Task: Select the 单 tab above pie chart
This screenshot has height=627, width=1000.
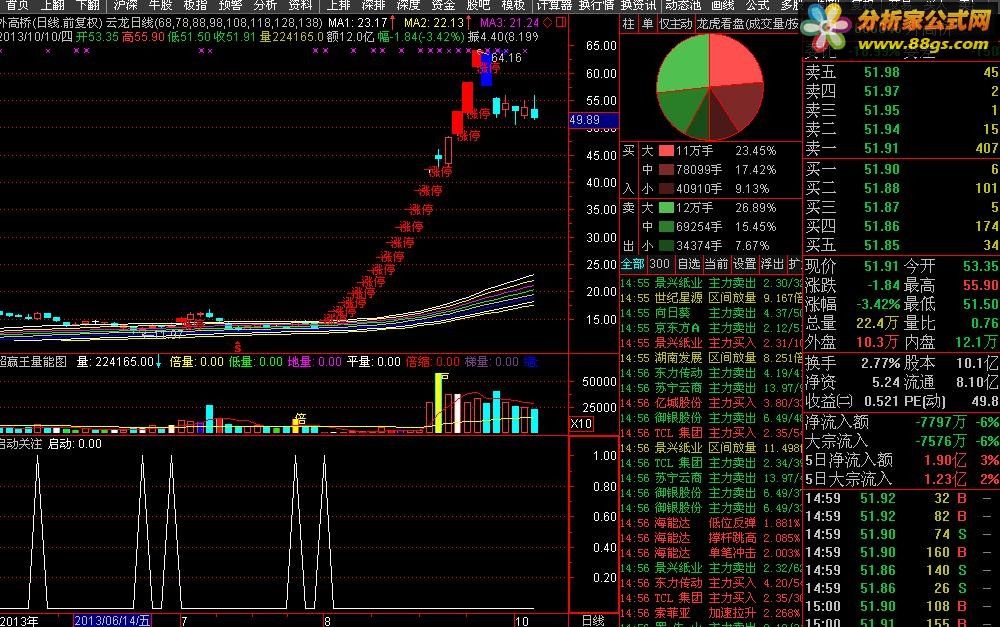Action: (647, 24)
